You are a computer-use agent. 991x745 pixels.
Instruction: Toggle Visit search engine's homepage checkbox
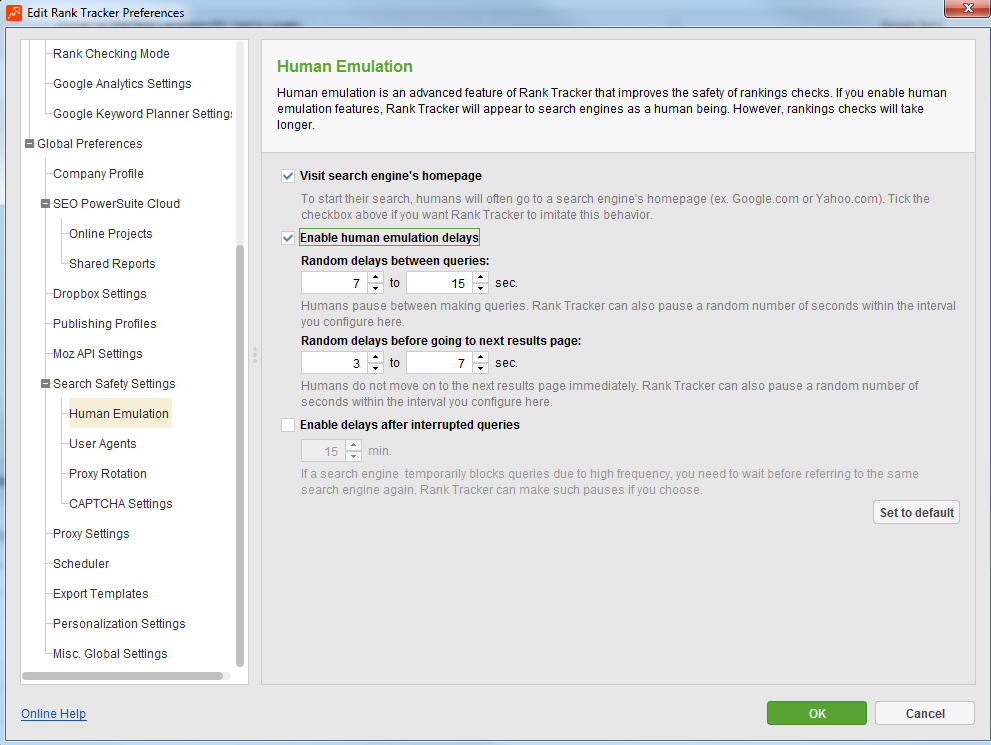tap(288, 176)
